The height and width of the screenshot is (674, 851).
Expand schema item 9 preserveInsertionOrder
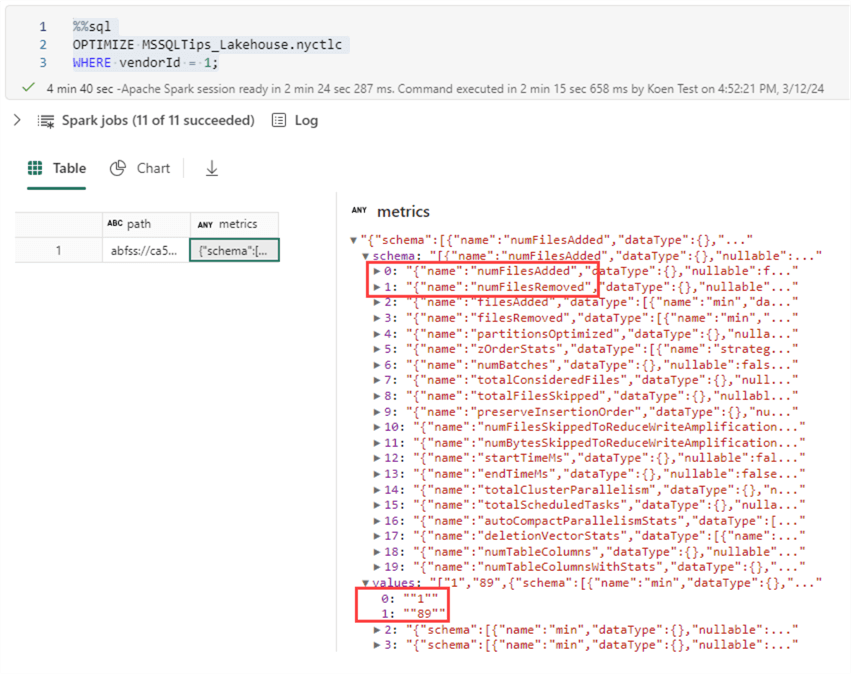(x=377, y=412)
